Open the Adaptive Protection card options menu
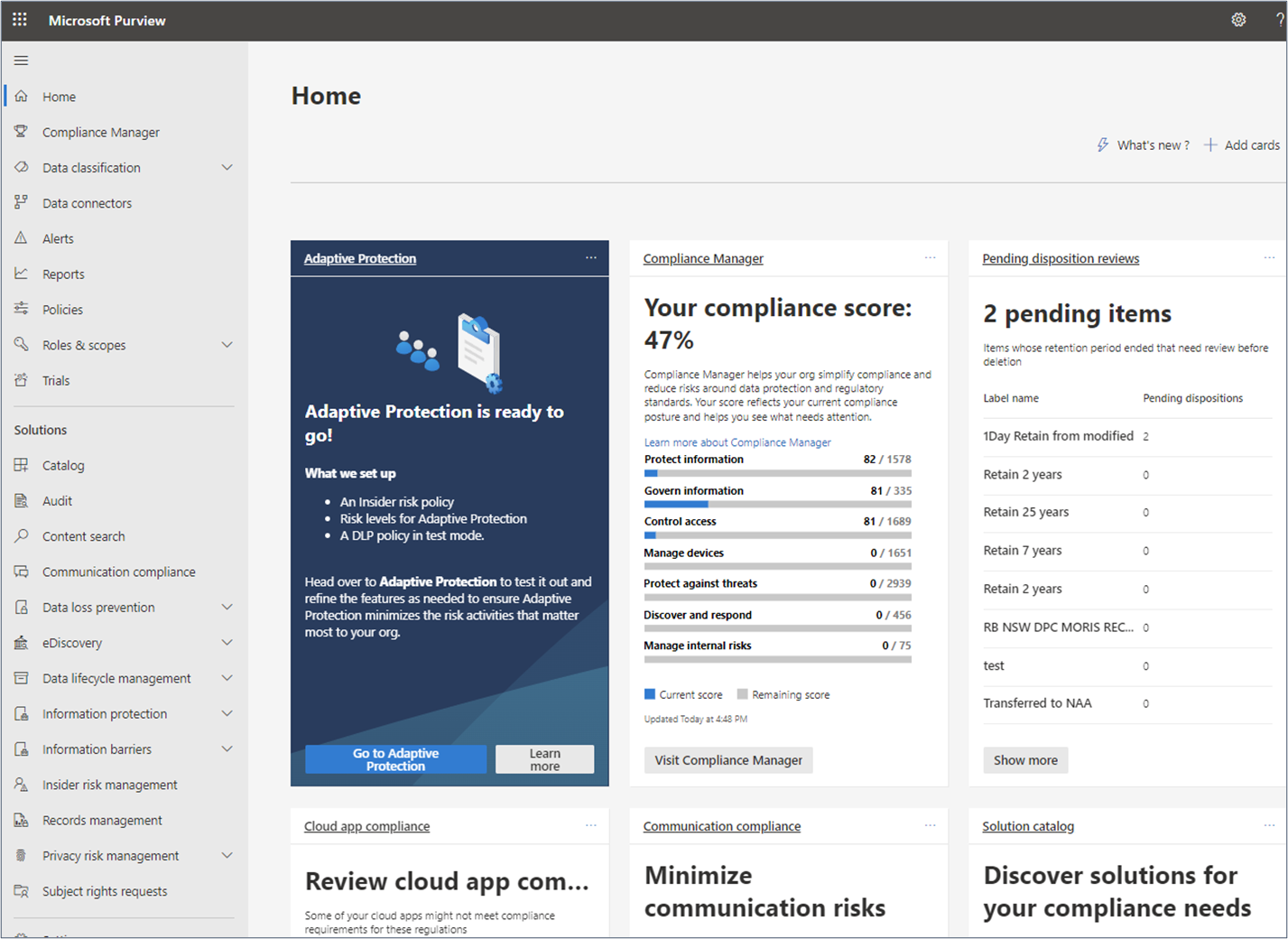 pyautogui.click(x=591, y=258)
